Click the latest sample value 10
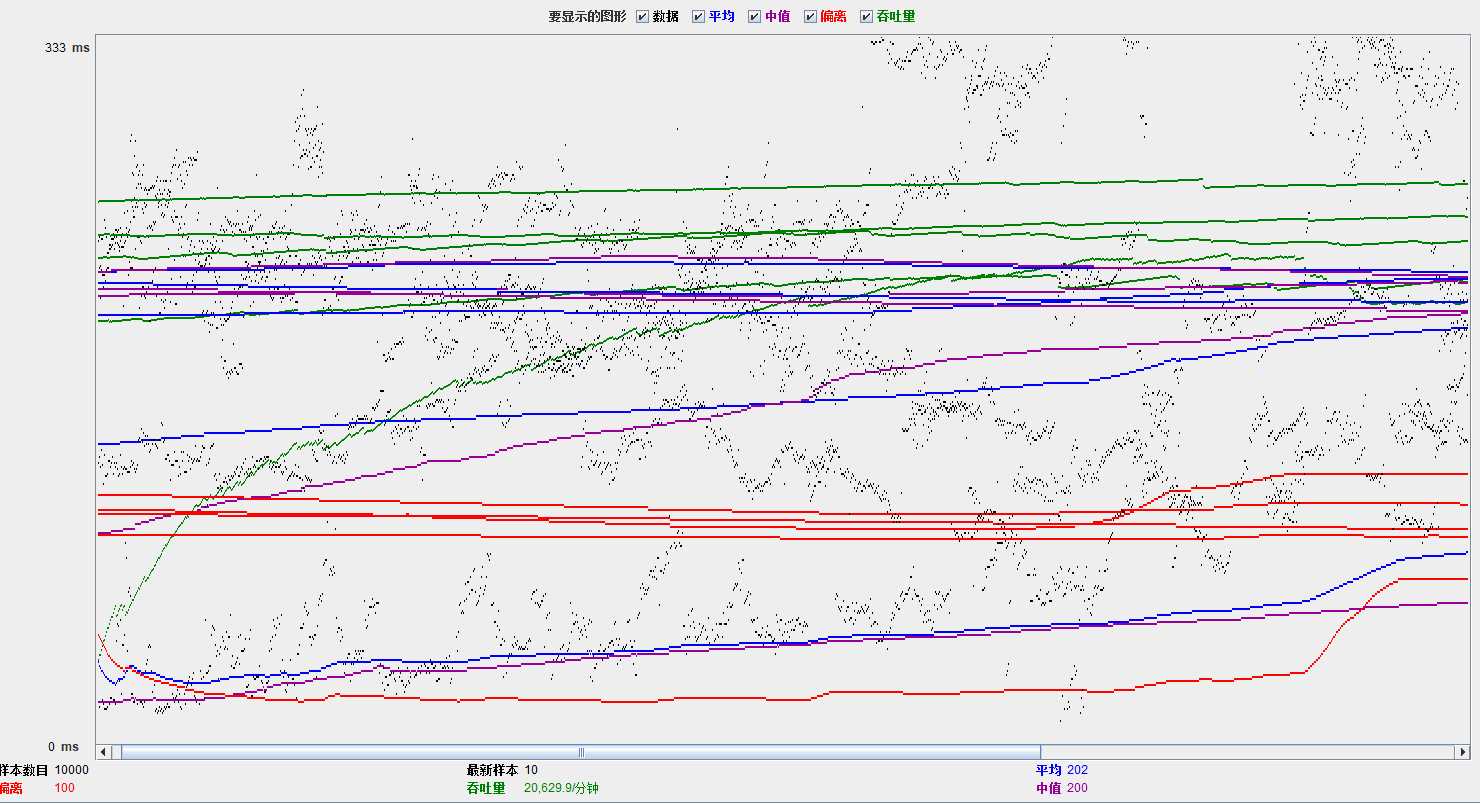Screen dimensions: 1480x804 click(531, 770)
